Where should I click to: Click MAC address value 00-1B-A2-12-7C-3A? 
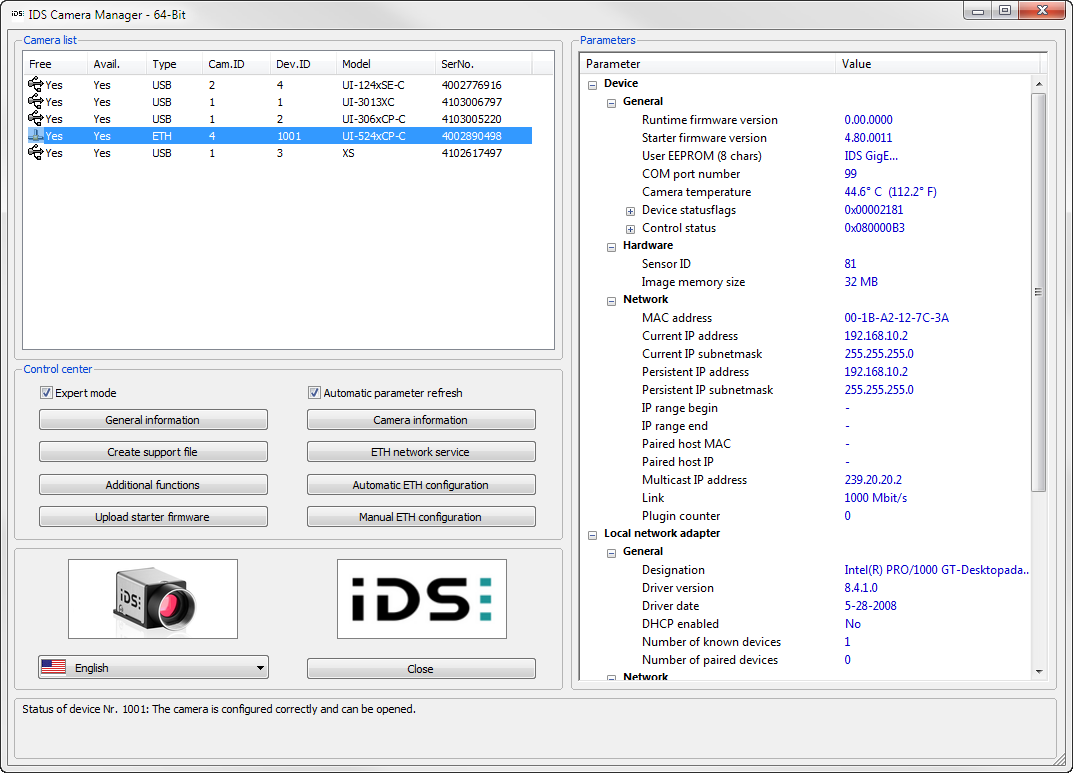896,317
